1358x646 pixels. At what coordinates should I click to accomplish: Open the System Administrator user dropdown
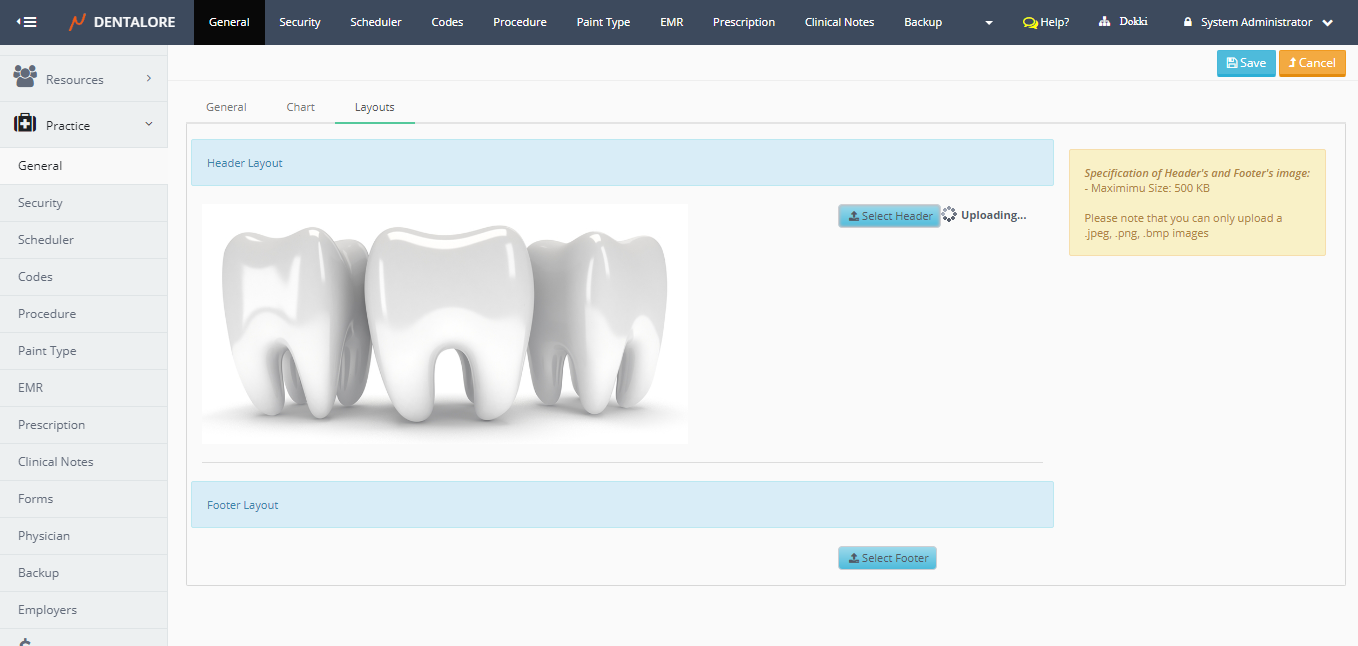point(1327,23)
